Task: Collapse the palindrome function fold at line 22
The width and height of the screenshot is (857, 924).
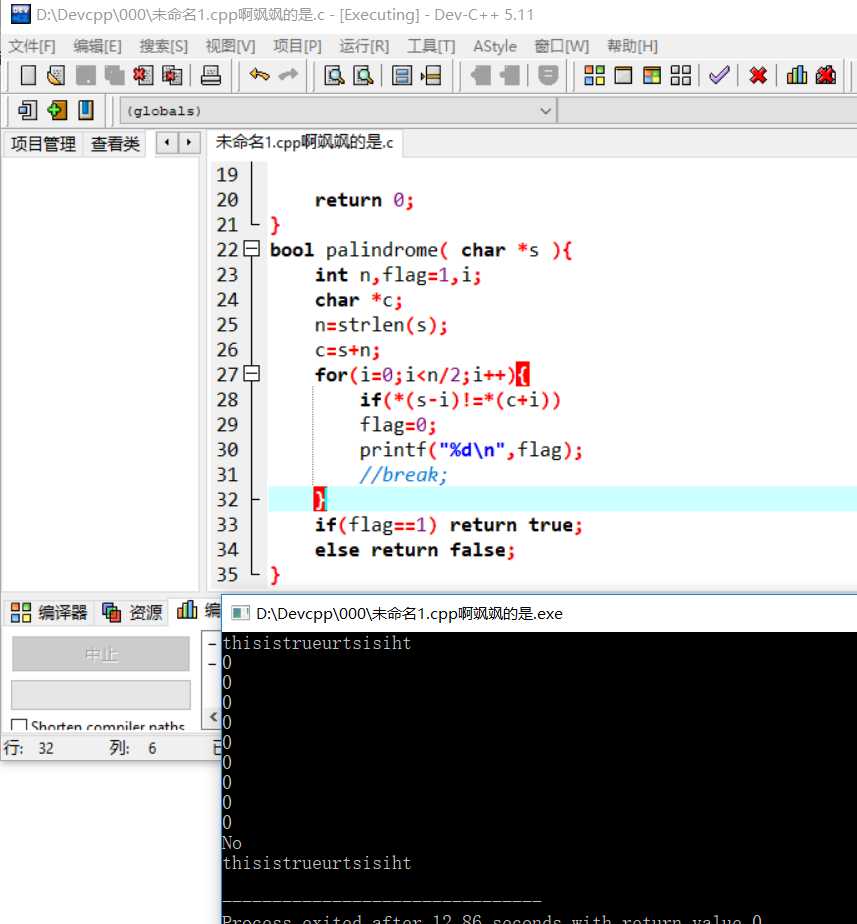Action: (252, 249)
